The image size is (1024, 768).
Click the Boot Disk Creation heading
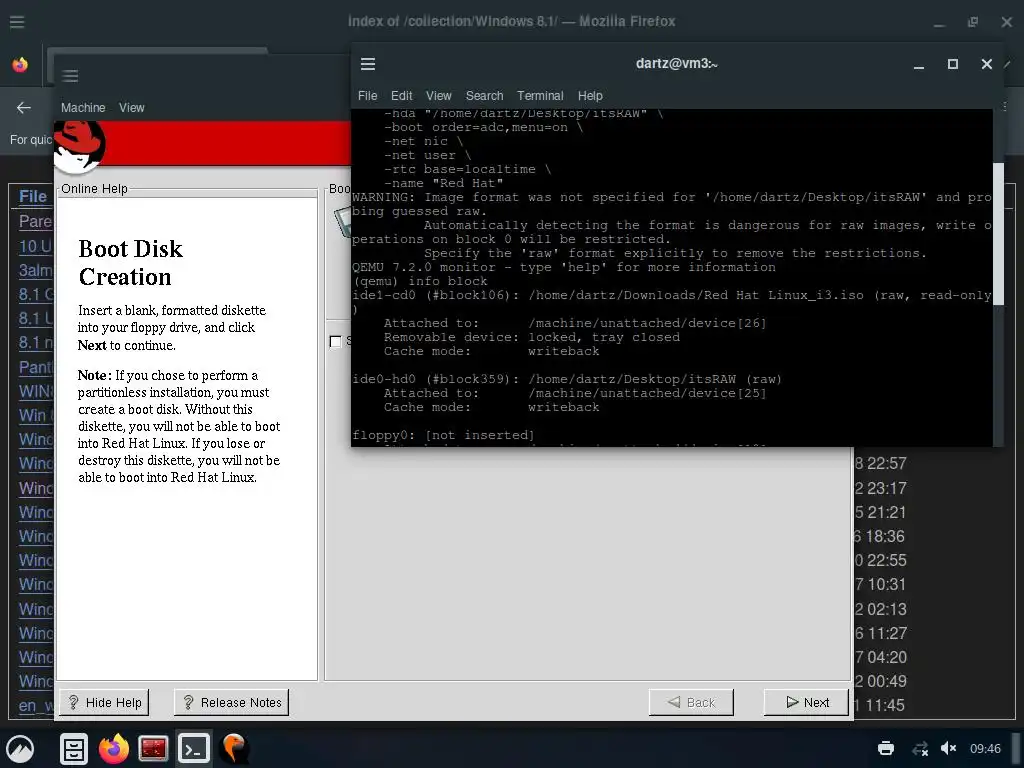pyautogui.click(x=131, y=263)
